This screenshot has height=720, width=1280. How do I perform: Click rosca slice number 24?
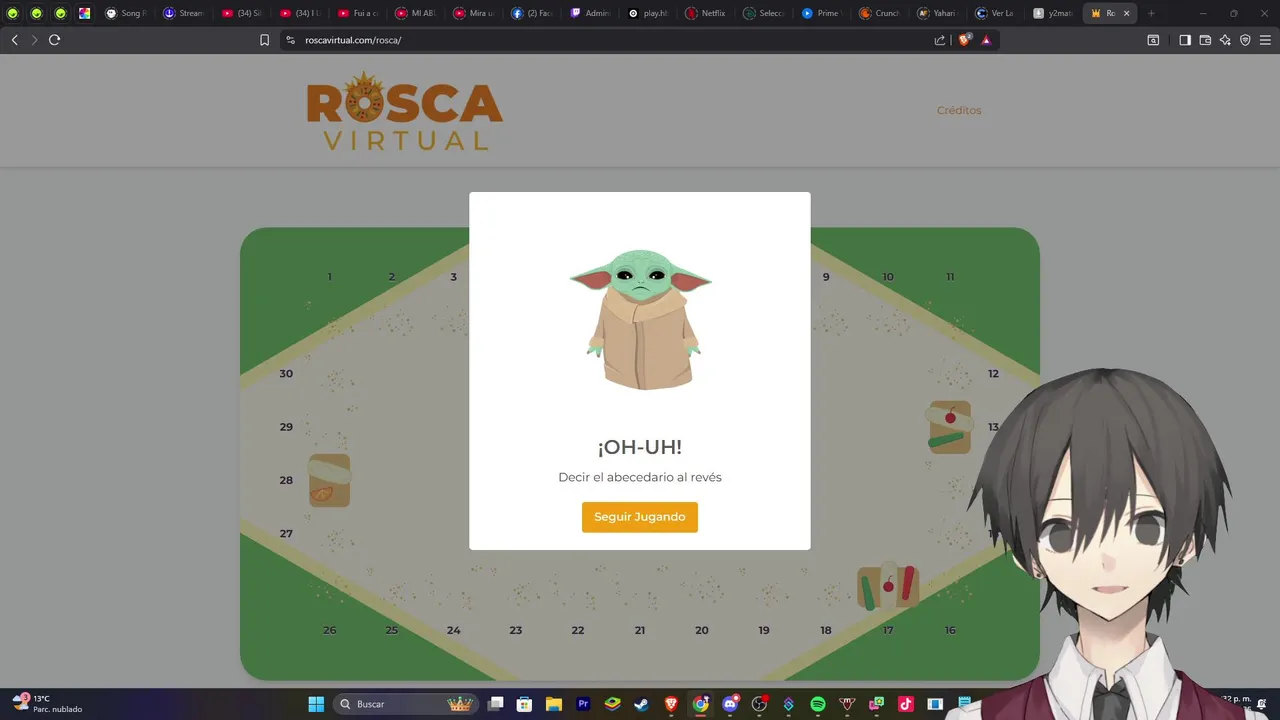pyautogui.click(x=454, y=630)
